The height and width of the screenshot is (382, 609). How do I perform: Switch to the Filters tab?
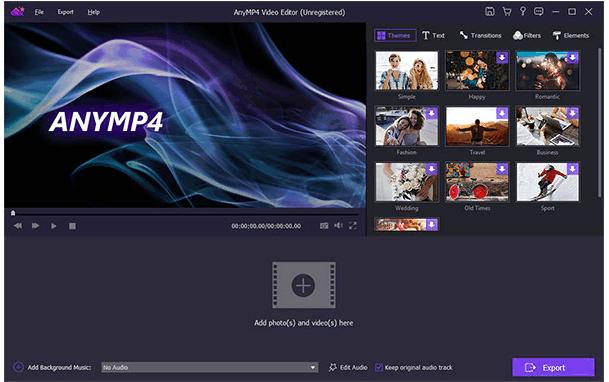click(x=527, y=35)
